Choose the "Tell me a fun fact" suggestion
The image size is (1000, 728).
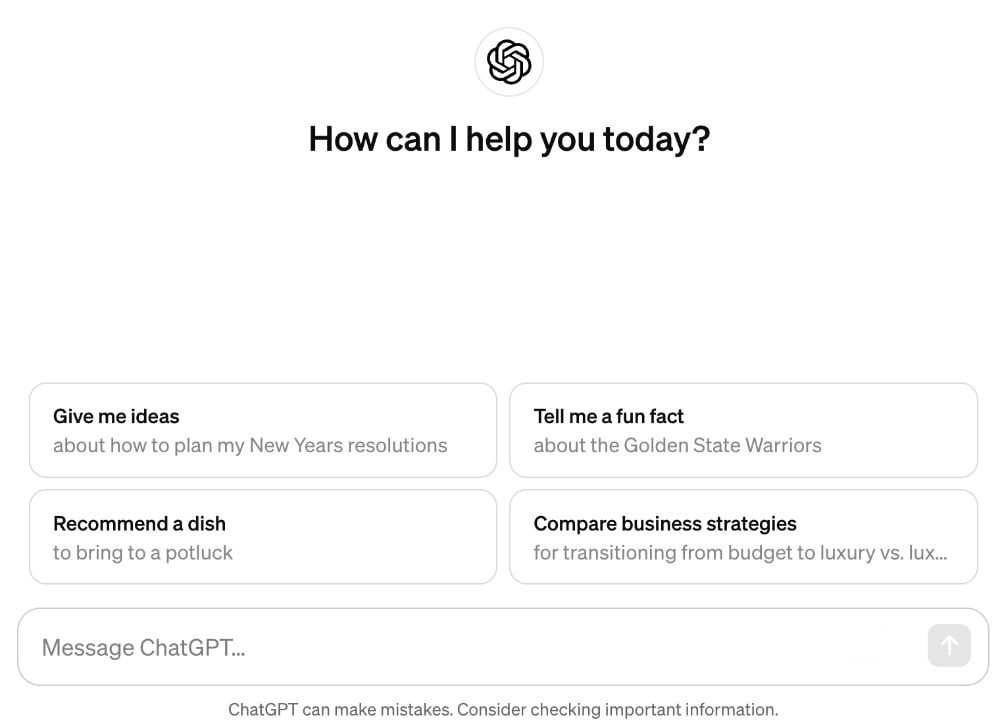tap(743, 430)
